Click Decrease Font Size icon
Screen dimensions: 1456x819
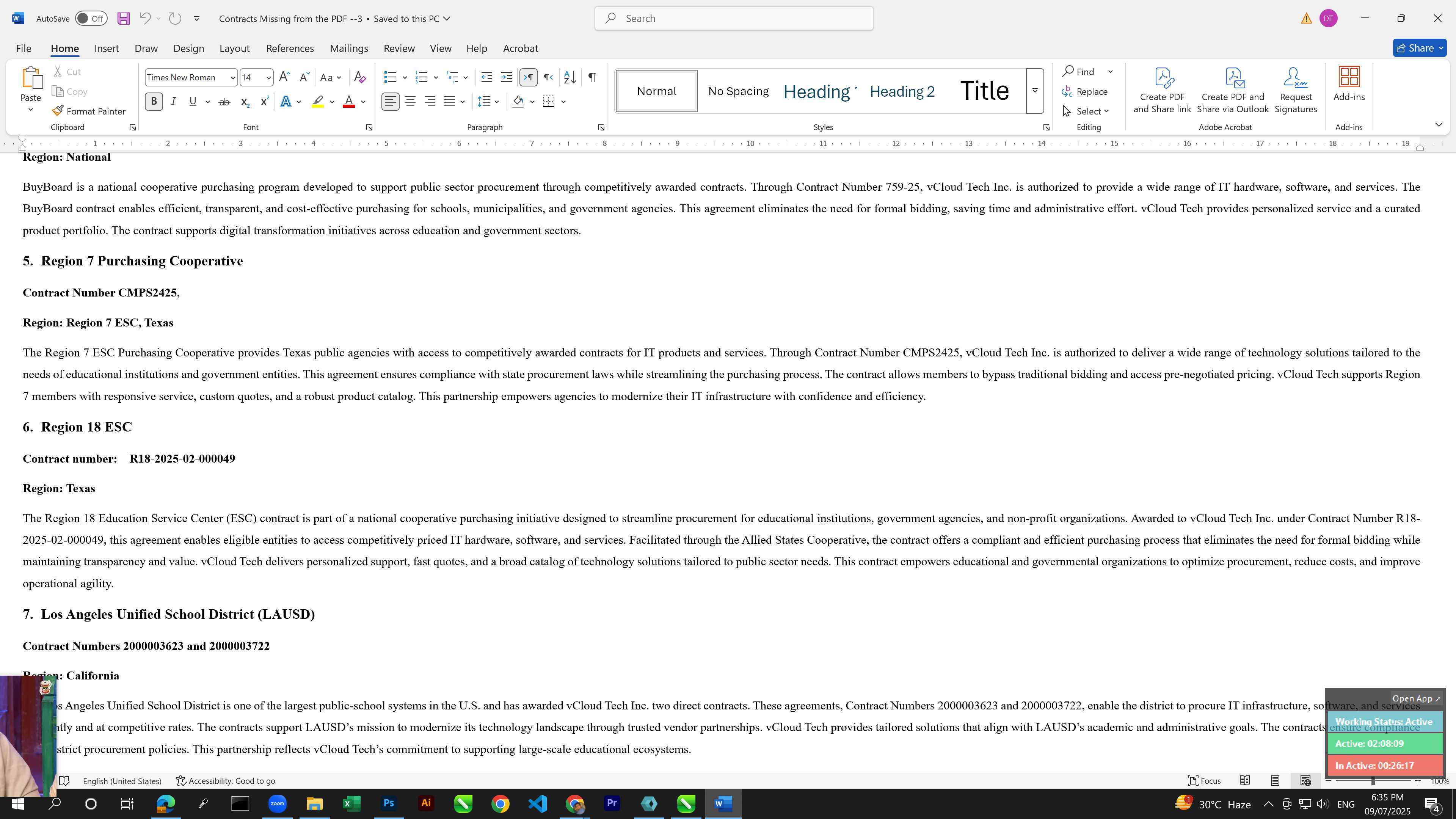(x=304, y=77)
